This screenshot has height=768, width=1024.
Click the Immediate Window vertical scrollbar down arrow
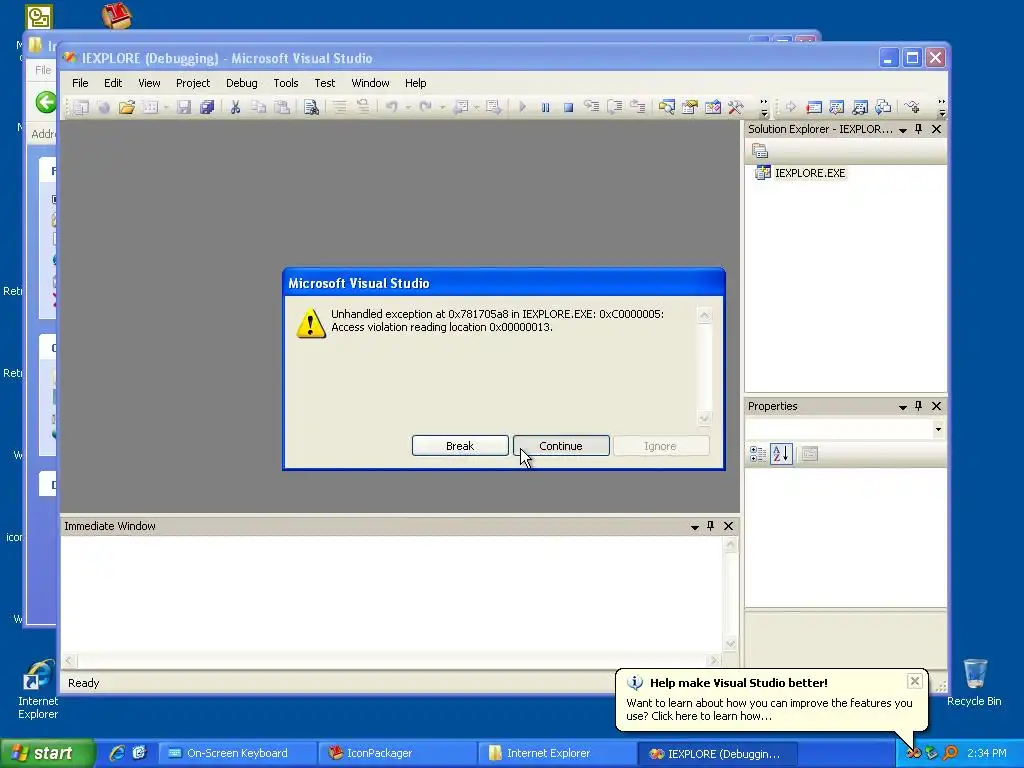[x=731, y=644]
